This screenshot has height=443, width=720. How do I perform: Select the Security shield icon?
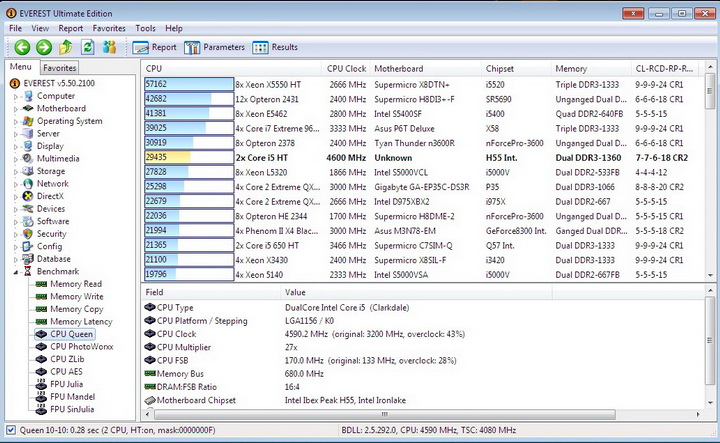(x=28, y=234)
